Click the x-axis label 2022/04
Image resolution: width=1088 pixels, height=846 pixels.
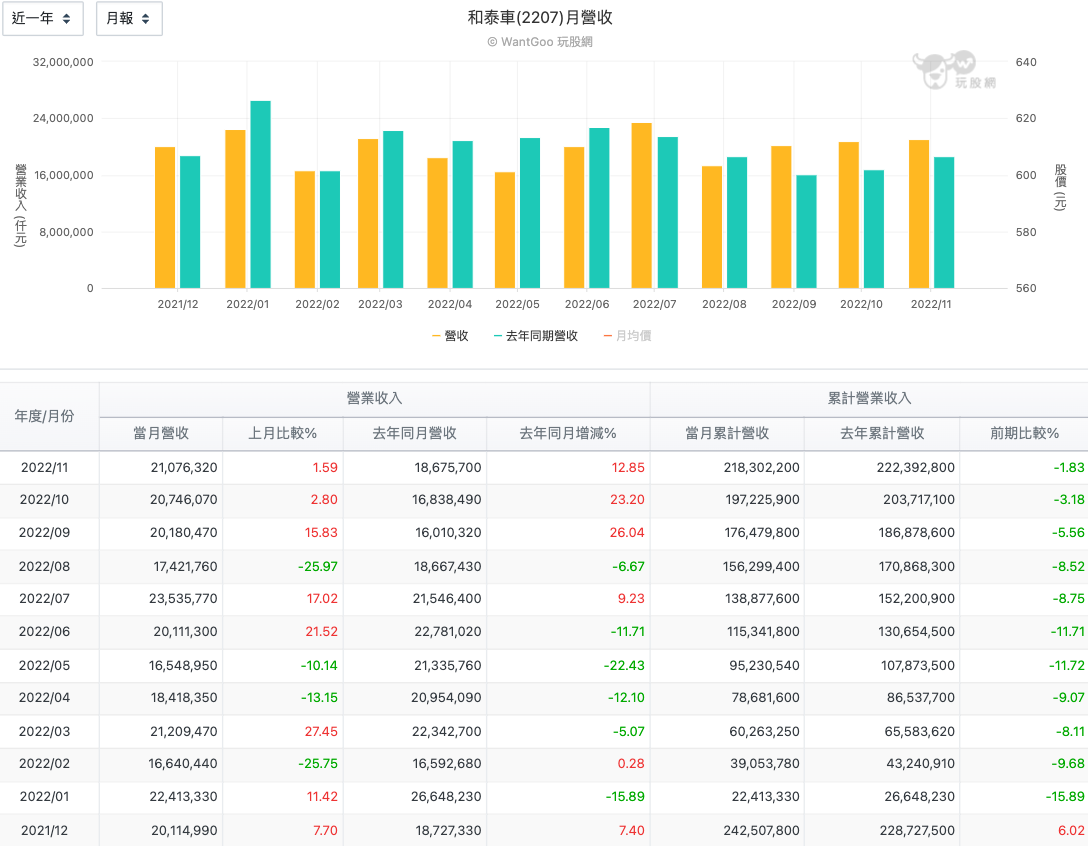tap(450, 304)
